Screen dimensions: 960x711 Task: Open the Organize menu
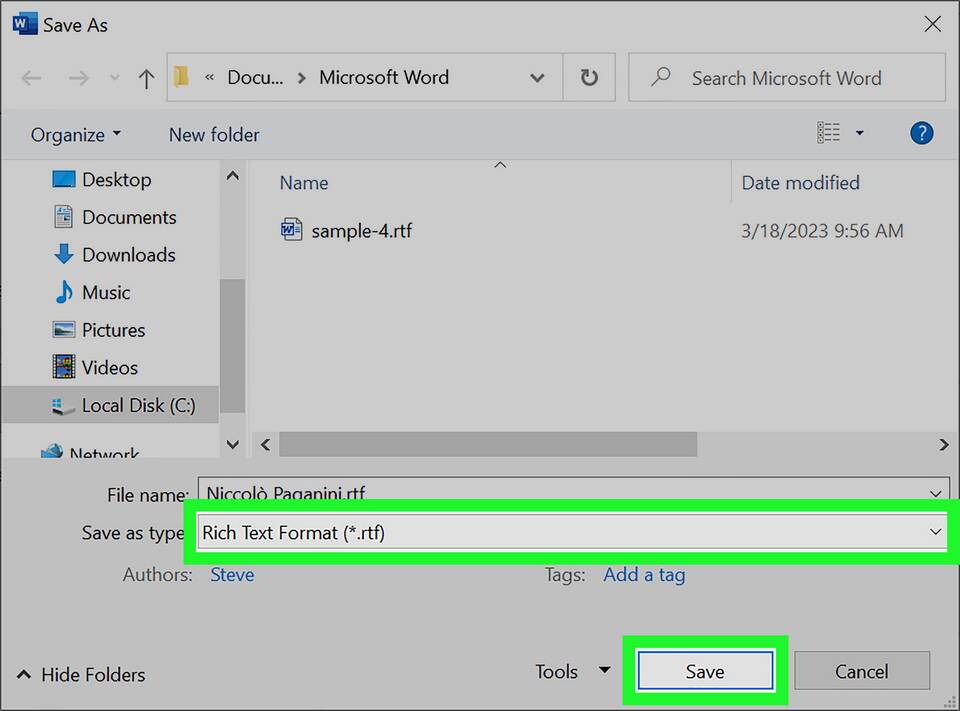coord(75,135)
